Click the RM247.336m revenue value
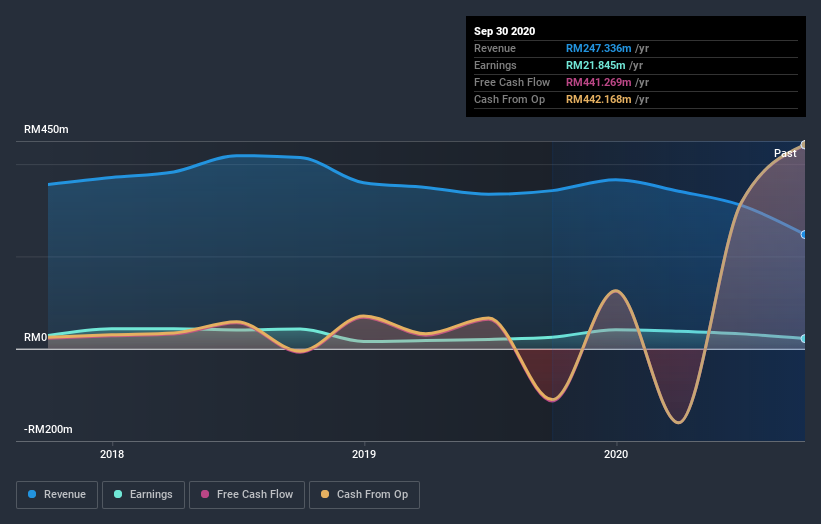The height and width of the screenshot is (524, 821). (598, 48)
